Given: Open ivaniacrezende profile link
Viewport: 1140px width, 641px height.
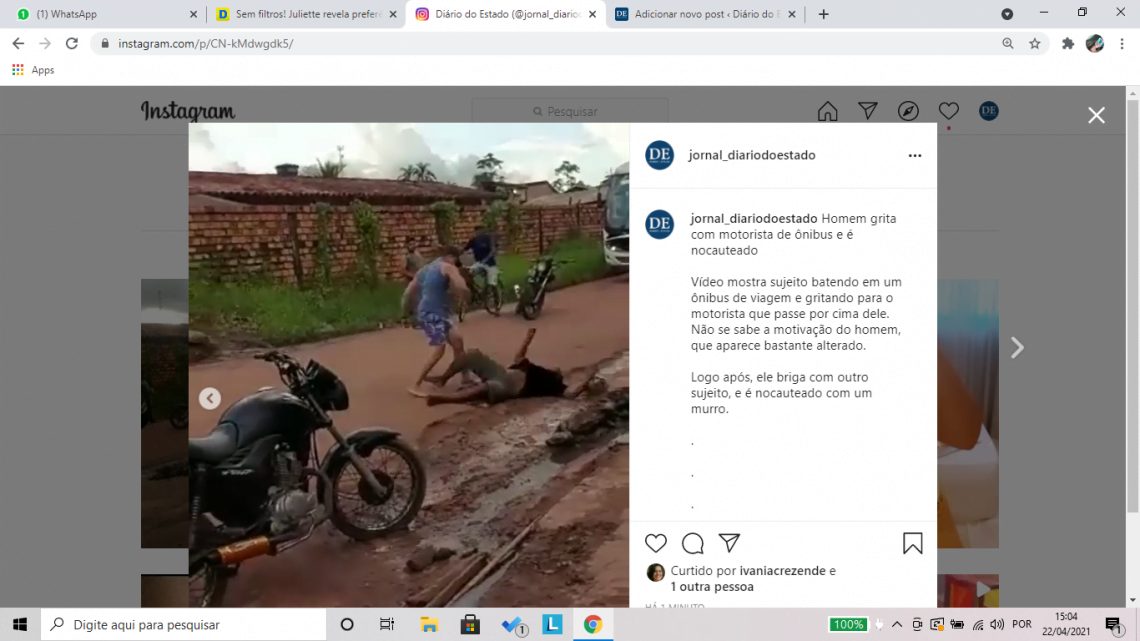Looking at the screenshot, I should coord(782,571).
